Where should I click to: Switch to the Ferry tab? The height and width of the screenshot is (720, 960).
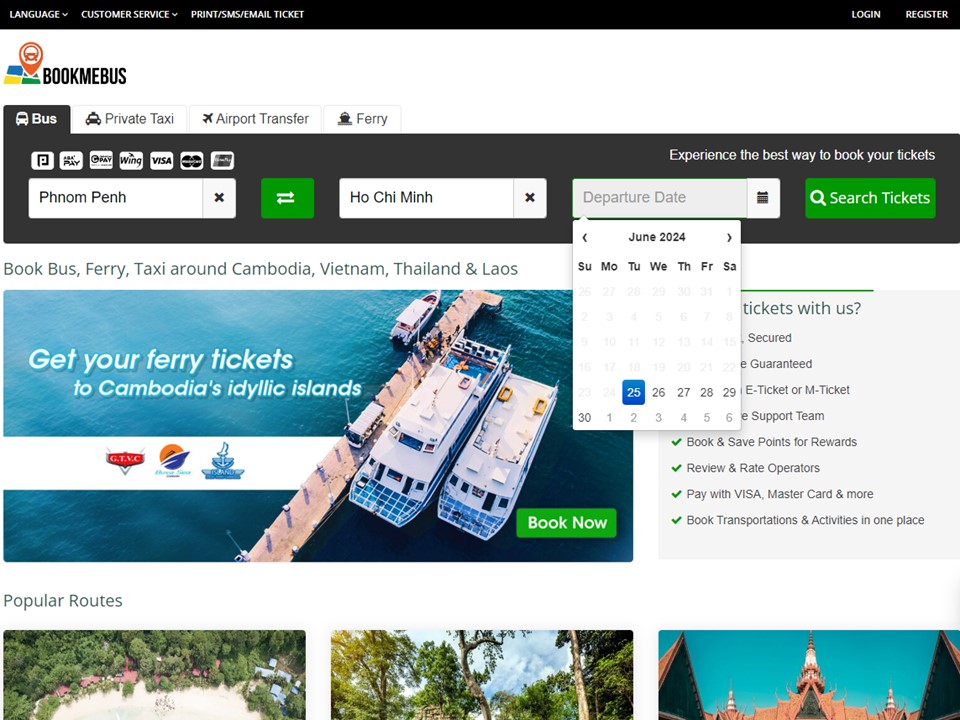point(362,119)
